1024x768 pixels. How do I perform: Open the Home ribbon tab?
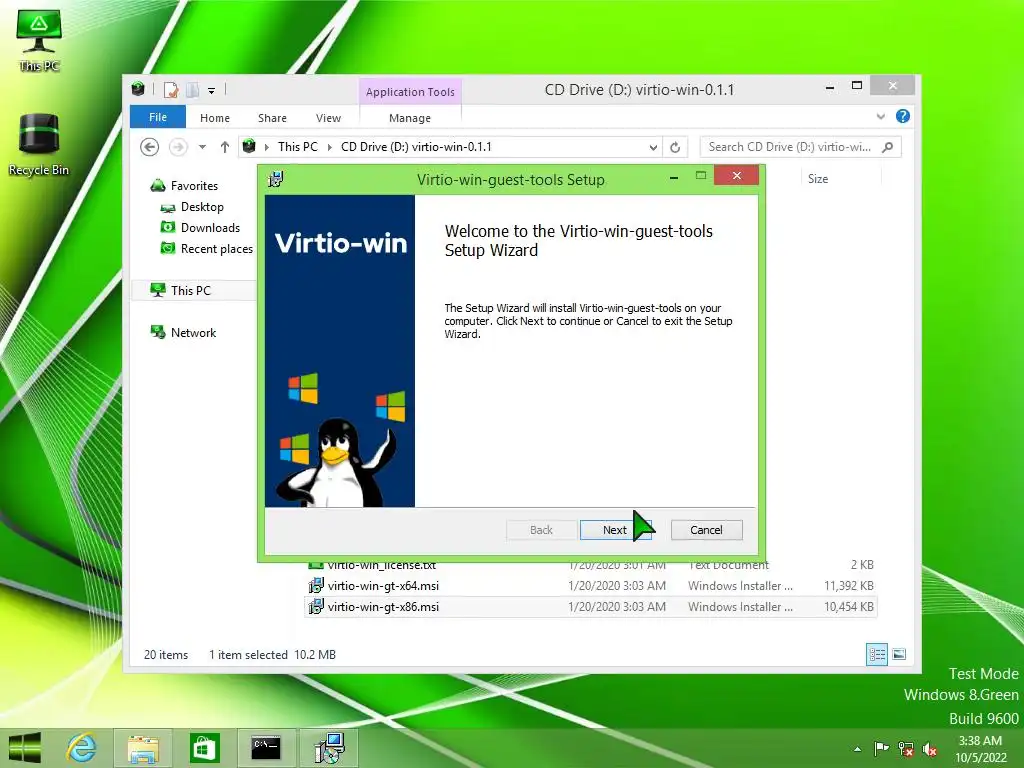(x=215, y=118)
